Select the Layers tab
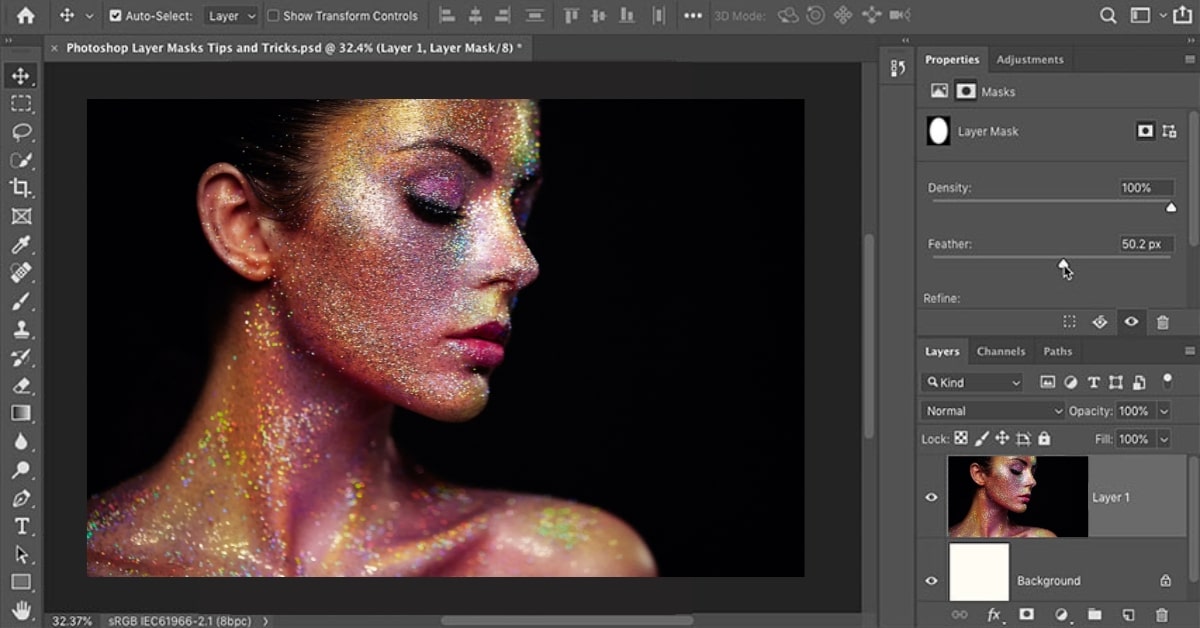Screen dimensions: 1200x628 (942, 351)
